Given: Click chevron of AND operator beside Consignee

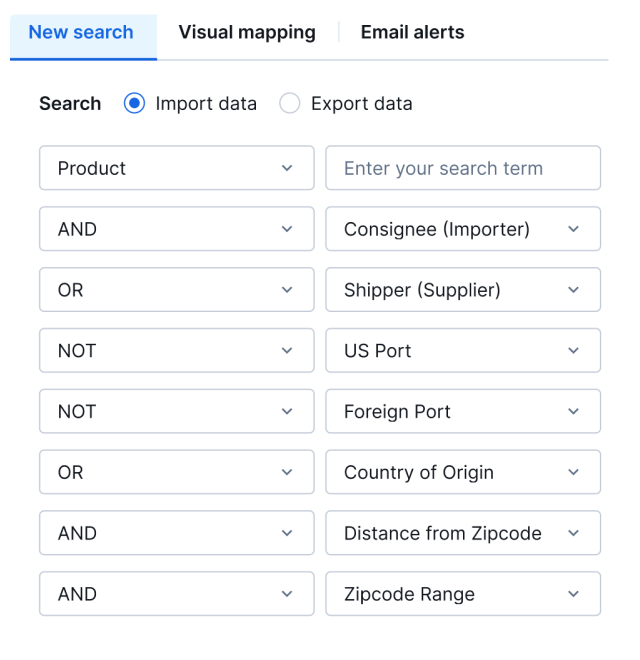Looking at the screenshot, I should [x=287, y=229].
